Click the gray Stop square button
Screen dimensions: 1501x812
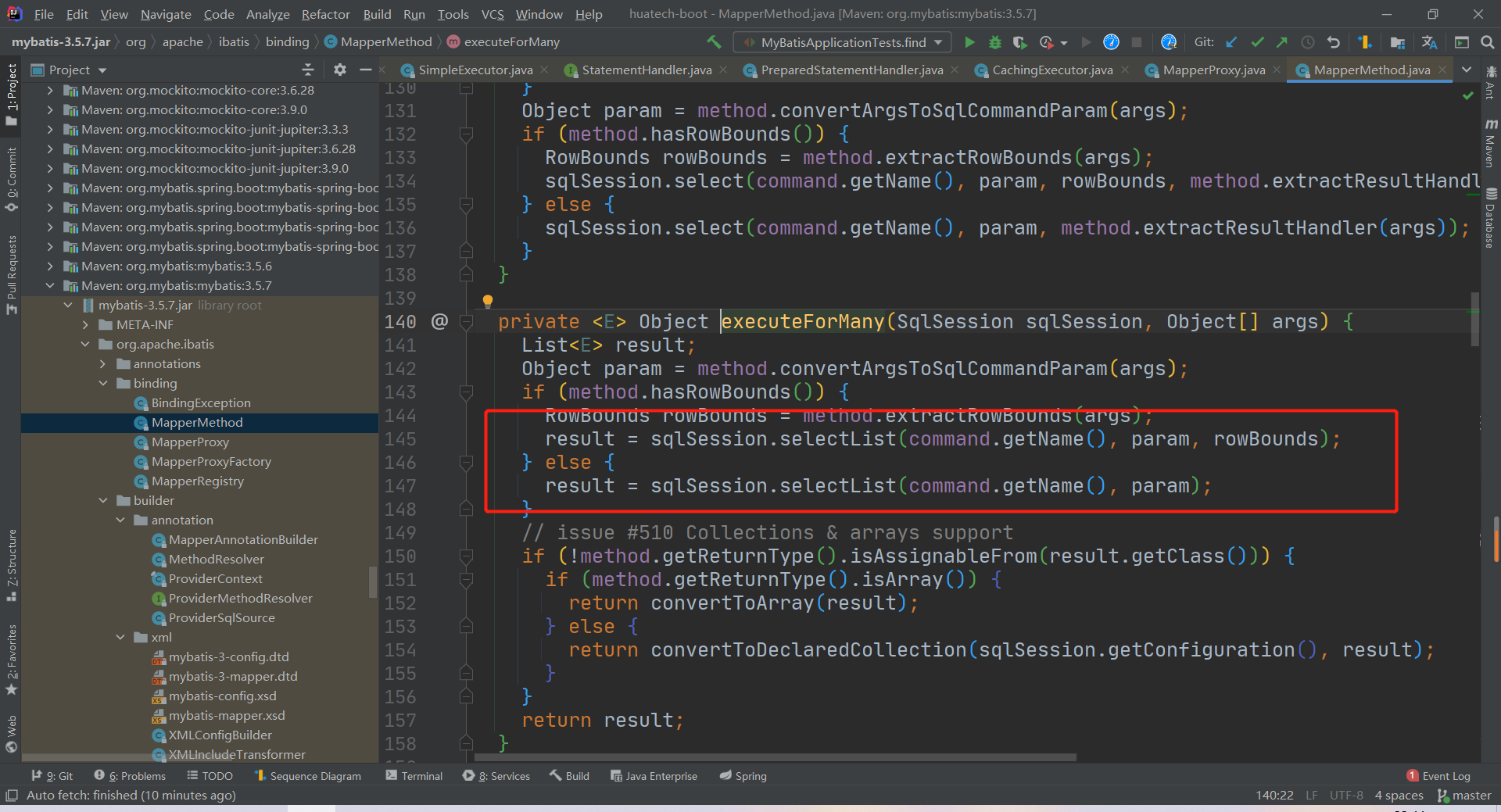(x=1137, y=42)
